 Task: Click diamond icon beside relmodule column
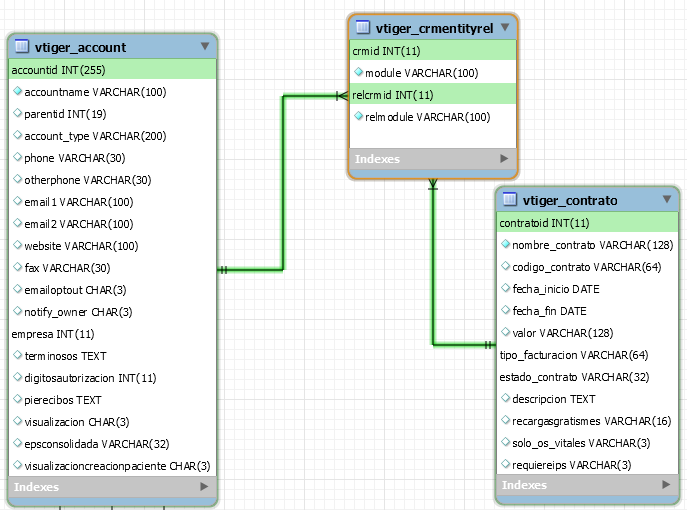coord(358,116)
